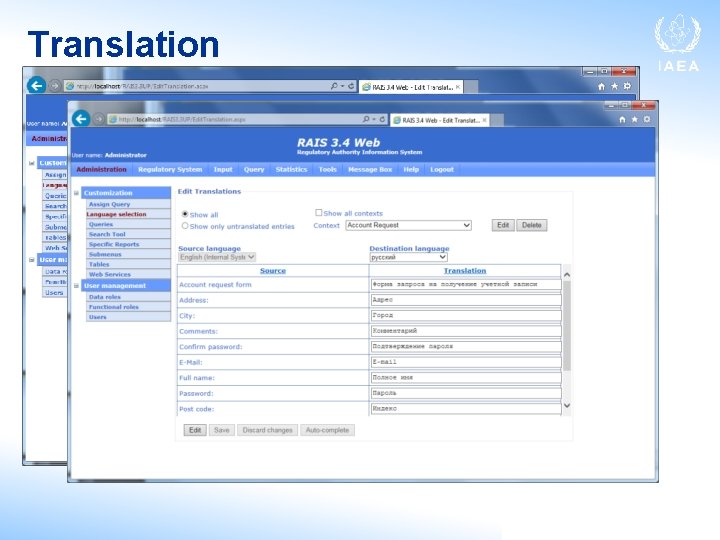Open the Help menu
This screenshot has height=540, width=720.
(x=411, y=169)
